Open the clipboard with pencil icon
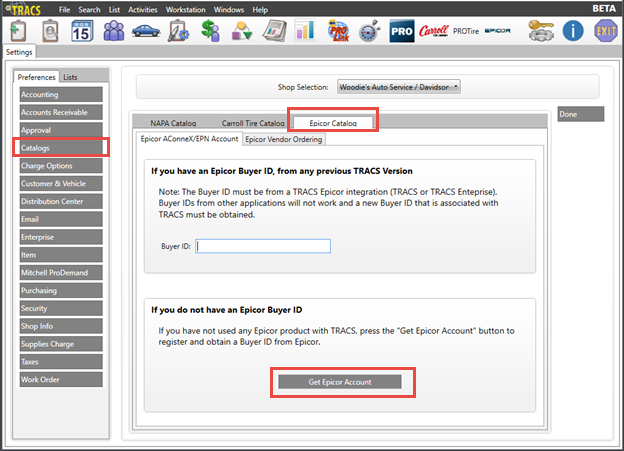The height and width of the screenshot is (451, 624). click(x=178, y=31)
